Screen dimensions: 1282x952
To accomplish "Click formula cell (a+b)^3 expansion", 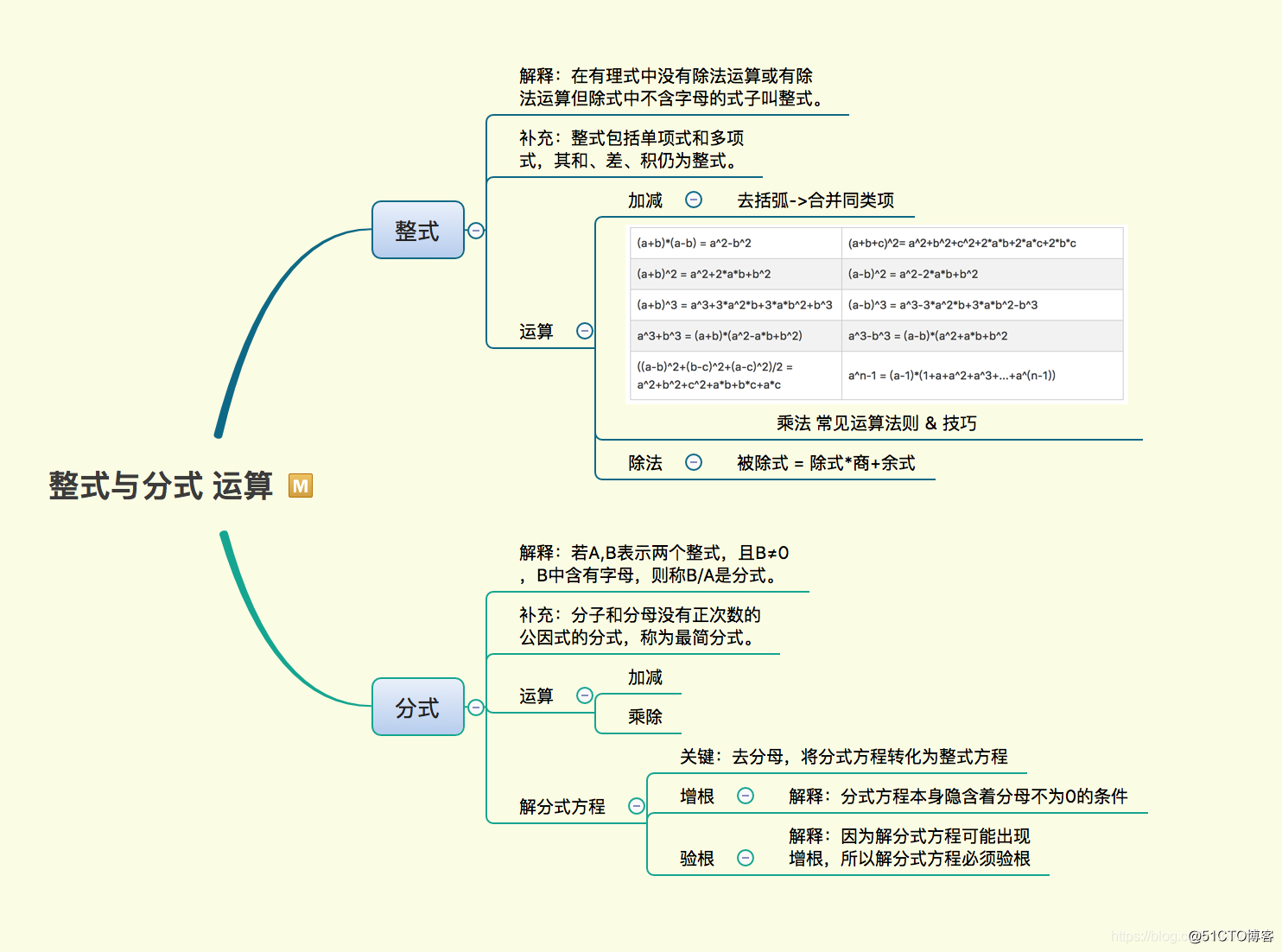I will [x=736, y=305].
